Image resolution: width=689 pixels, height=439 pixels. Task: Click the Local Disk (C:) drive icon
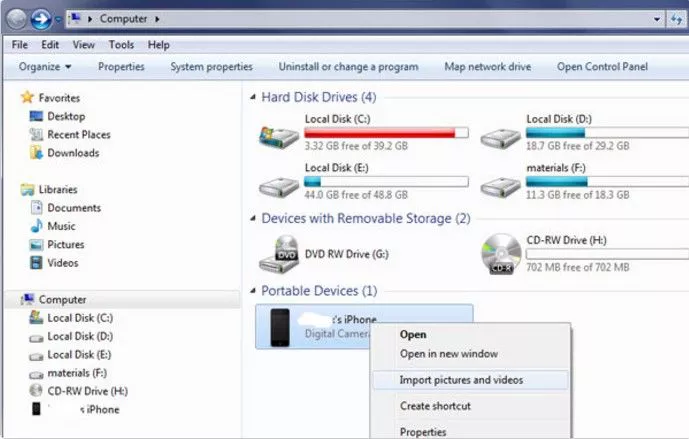point(276,138)
